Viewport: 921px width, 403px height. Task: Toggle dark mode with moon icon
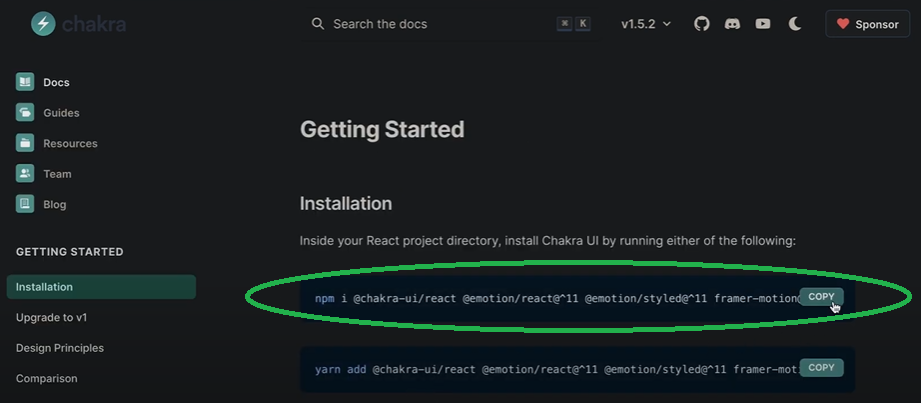click(794, 24)
